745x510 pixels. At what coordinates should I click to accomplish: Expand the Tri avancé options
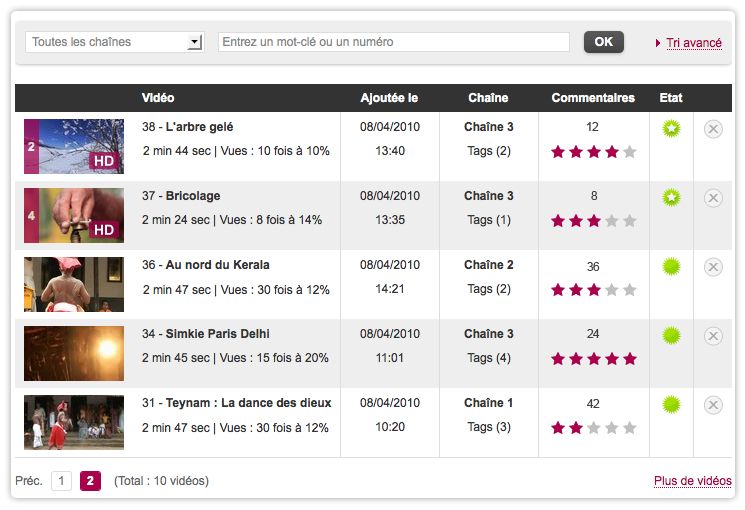[x=693, y=43]
